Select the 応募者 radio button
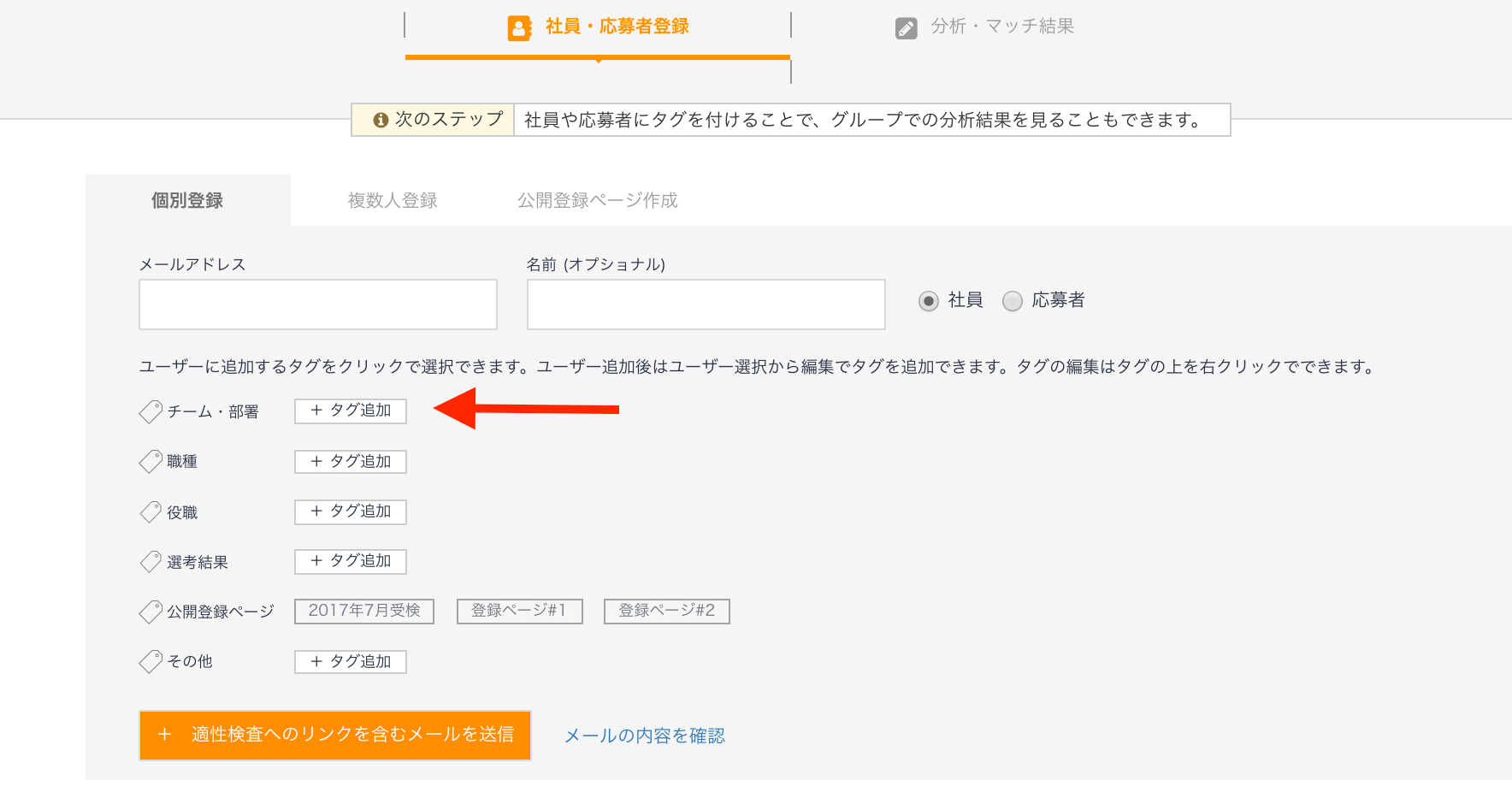The height and width of the screenshot is (804, 1512). [1012, 301]
